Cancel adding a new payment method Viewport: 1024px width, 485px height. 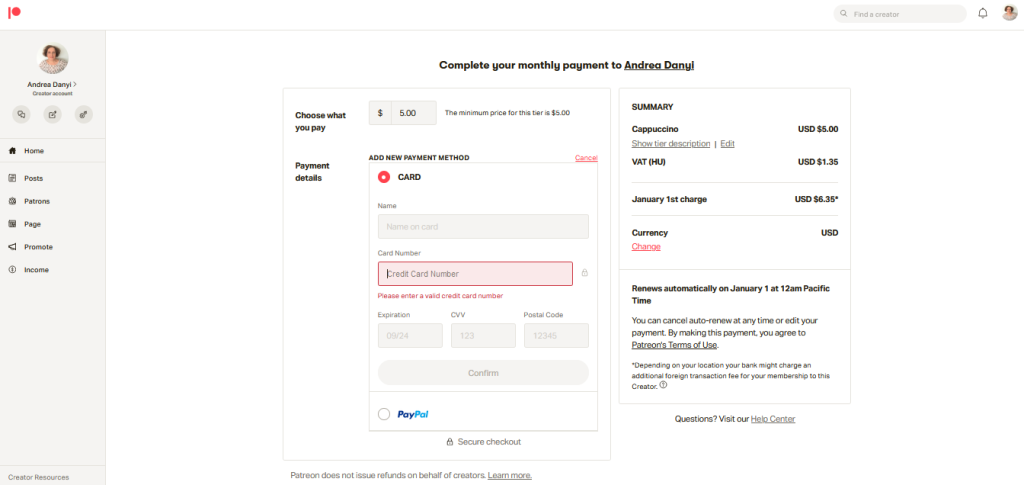(x=586, y=158)
